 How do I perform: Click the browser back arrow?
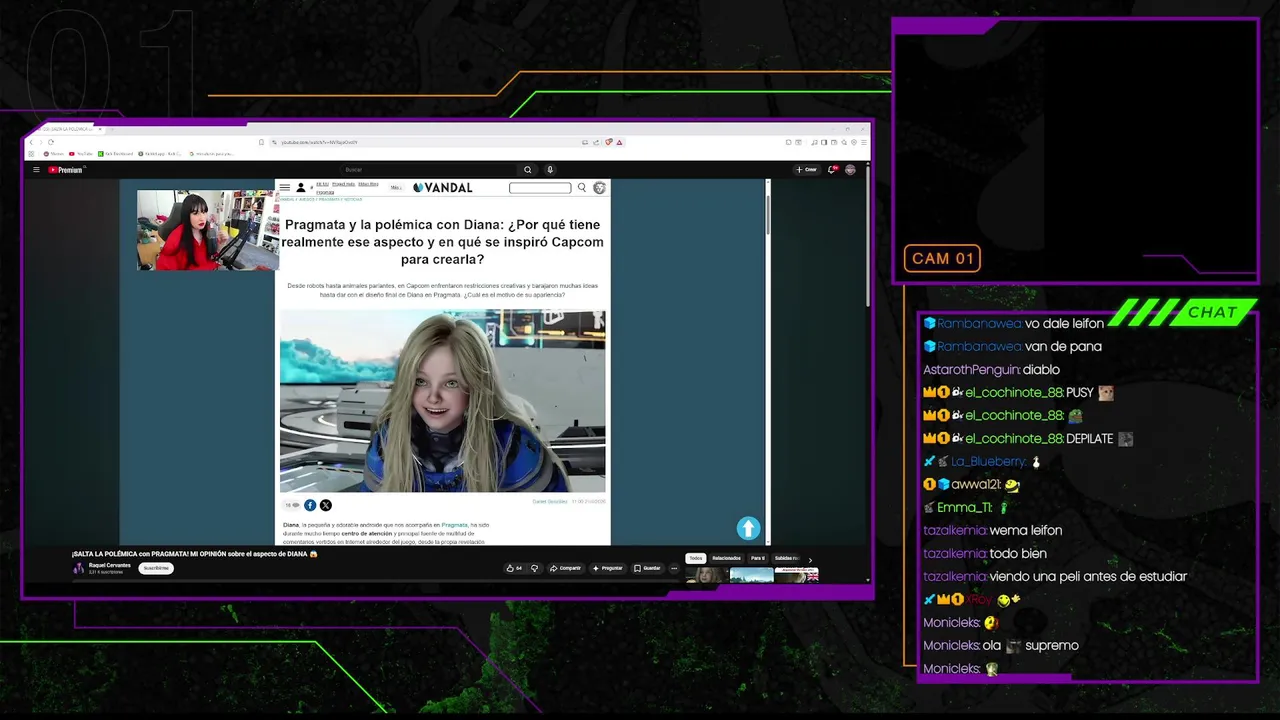click(x=31, y=142)
